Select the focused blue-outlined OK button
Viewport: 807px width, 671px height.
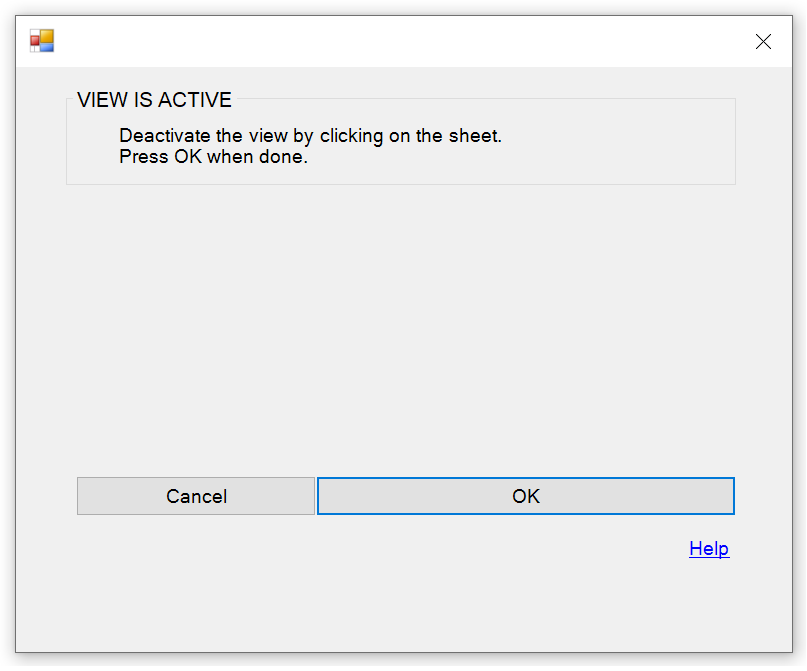[x=525, y=496]
